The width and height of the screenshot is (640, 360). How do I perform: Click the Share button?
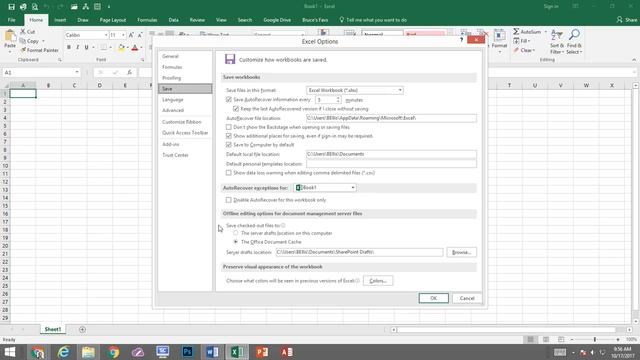coord(627,20)
